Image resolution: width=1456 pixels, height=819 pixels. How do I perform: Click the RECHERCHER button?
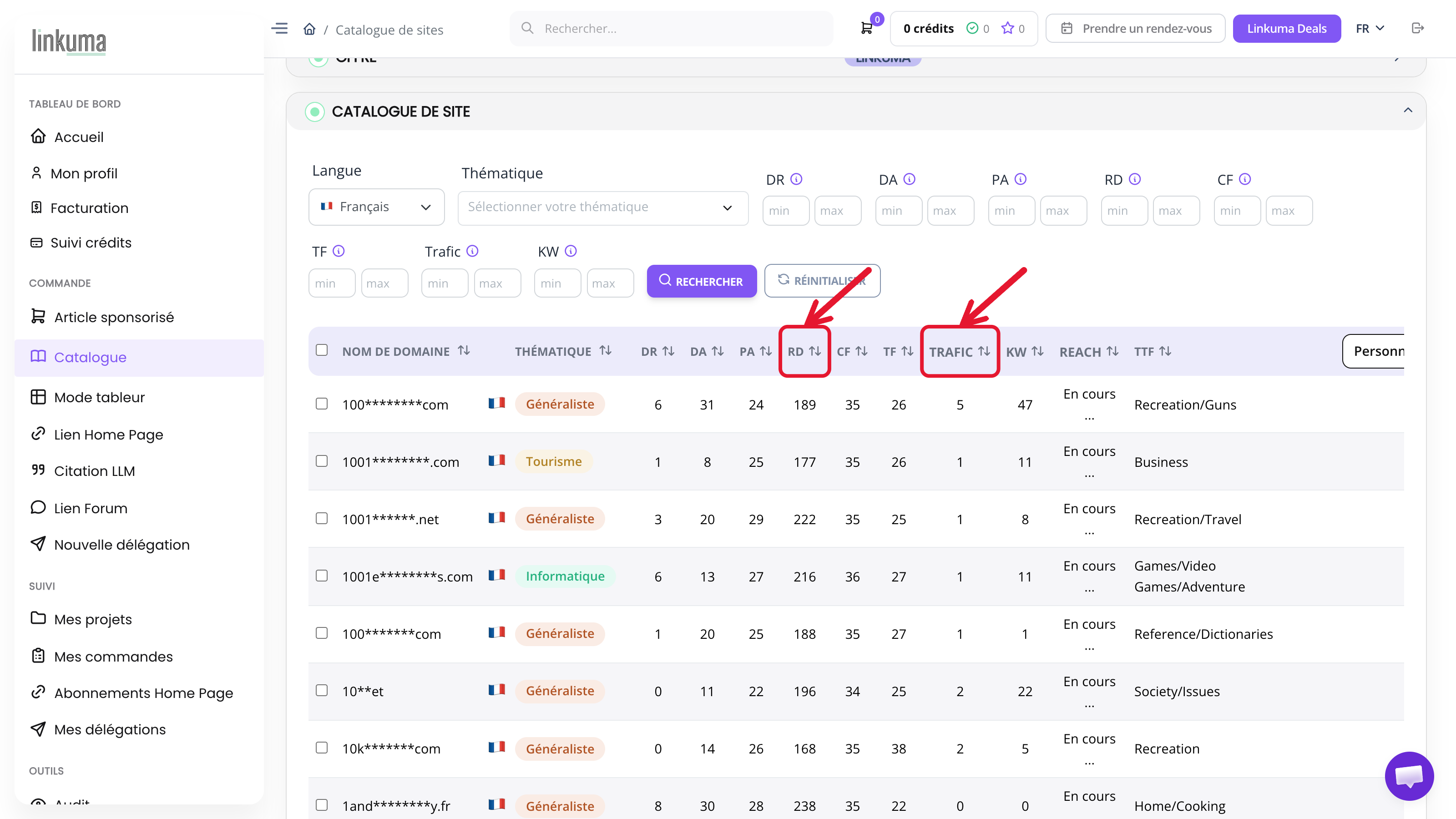pyautogui.click(x=702, y=281)
